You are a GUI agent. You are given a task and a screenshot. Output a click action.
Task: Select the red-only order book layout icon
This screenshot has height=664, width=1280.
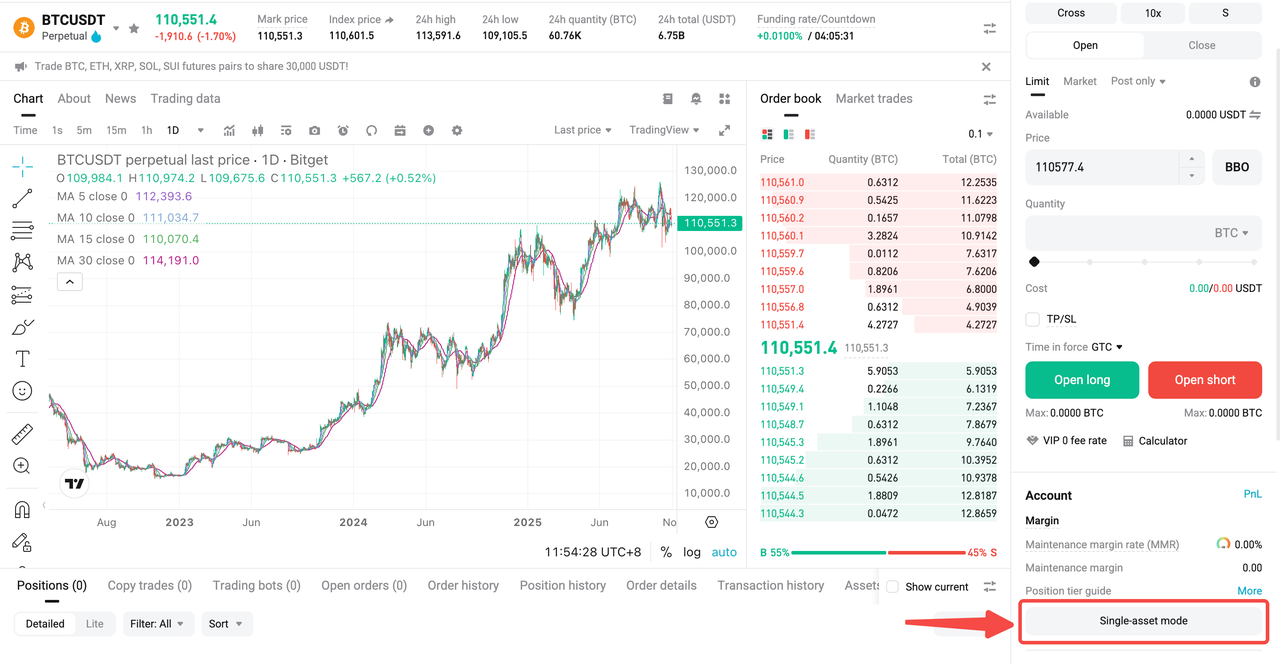(x=810, y=132)
